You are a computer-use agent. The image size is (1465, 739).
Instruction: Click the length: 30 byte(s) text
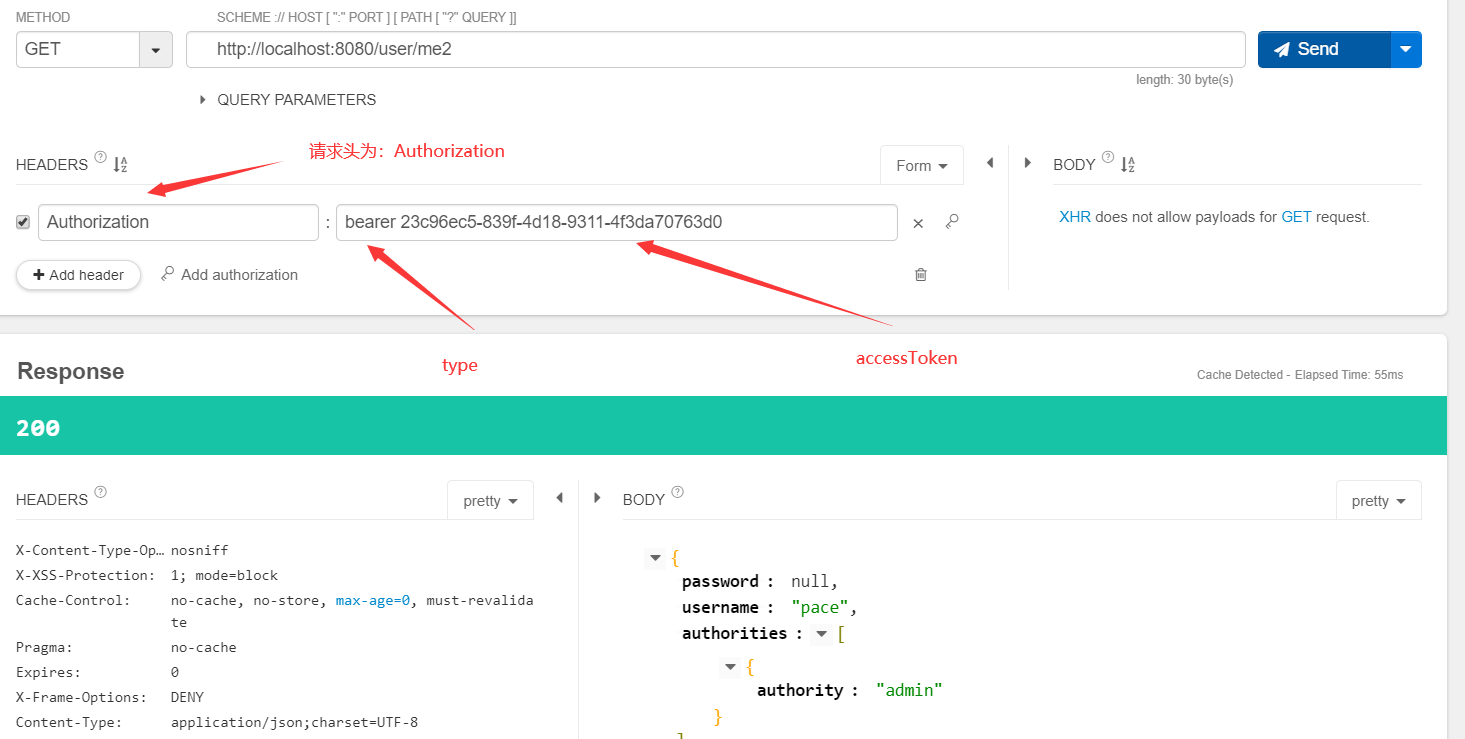(1184, 80)
